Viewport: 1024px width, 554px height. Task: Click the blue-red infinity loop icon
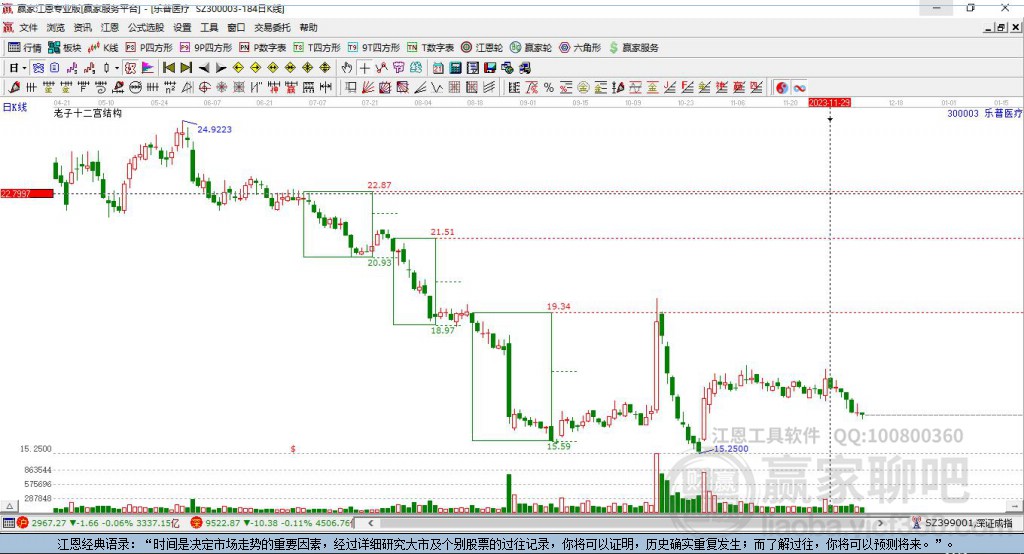(x=799, y=88)
